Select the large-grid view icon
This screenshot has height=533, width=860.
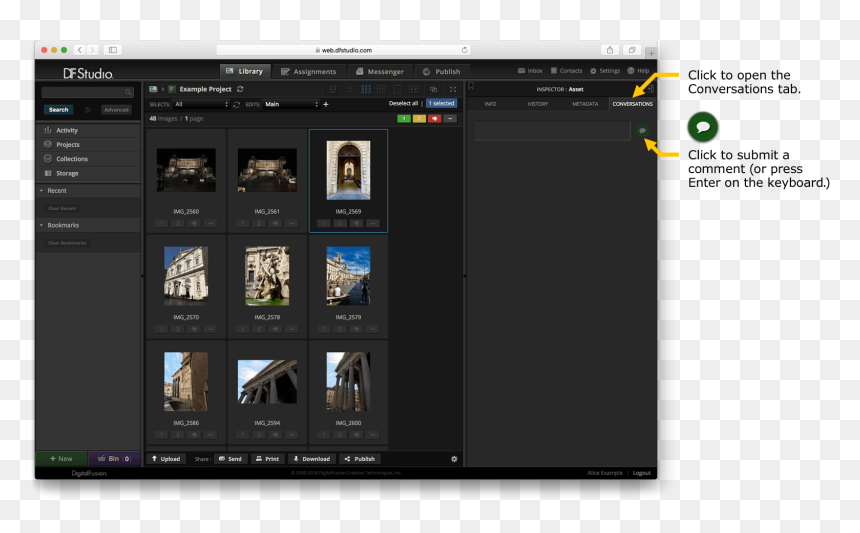382,89
